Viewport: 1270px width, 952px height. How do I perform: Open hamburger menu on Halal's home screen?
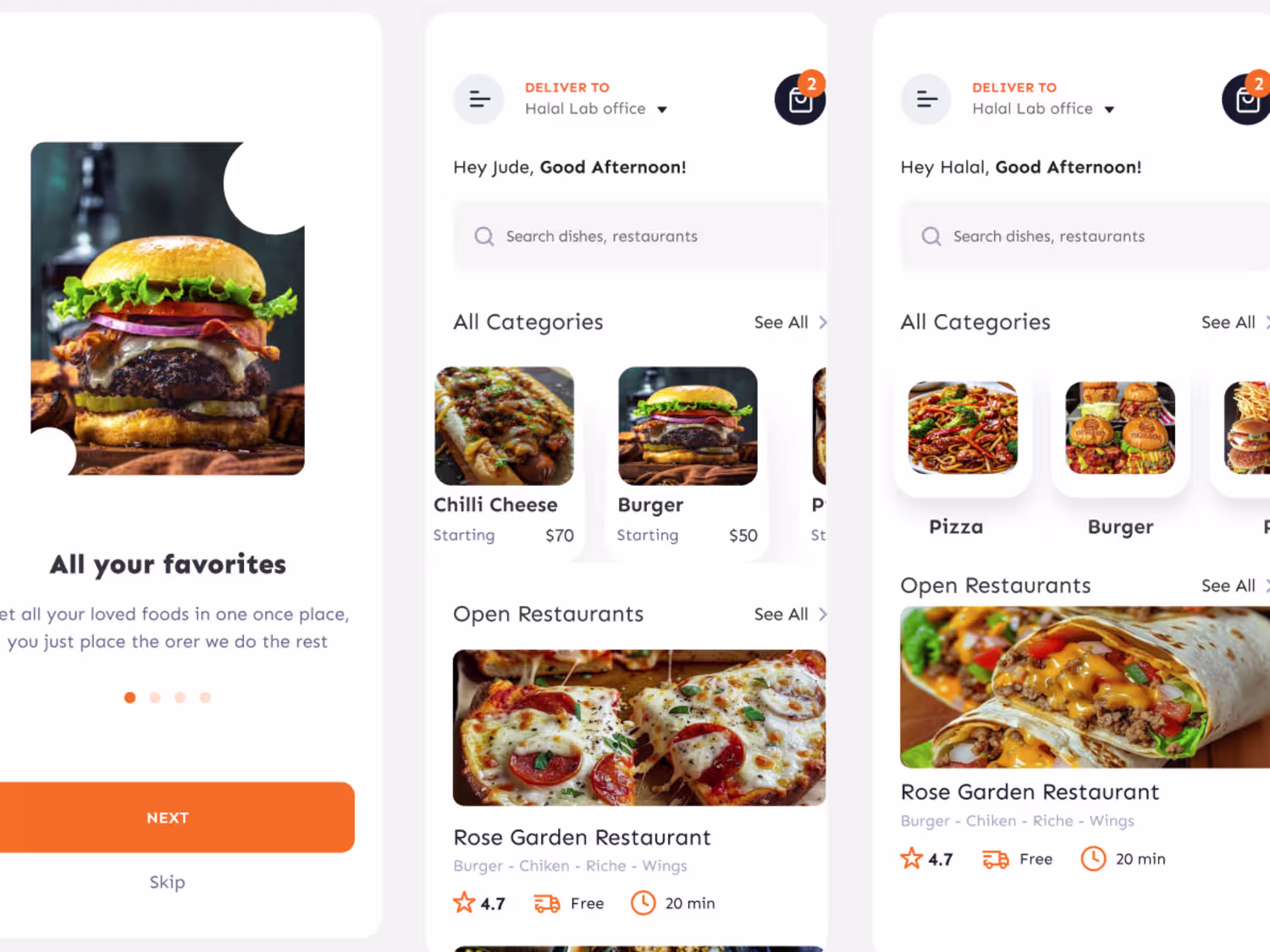(x=926, y=100)
